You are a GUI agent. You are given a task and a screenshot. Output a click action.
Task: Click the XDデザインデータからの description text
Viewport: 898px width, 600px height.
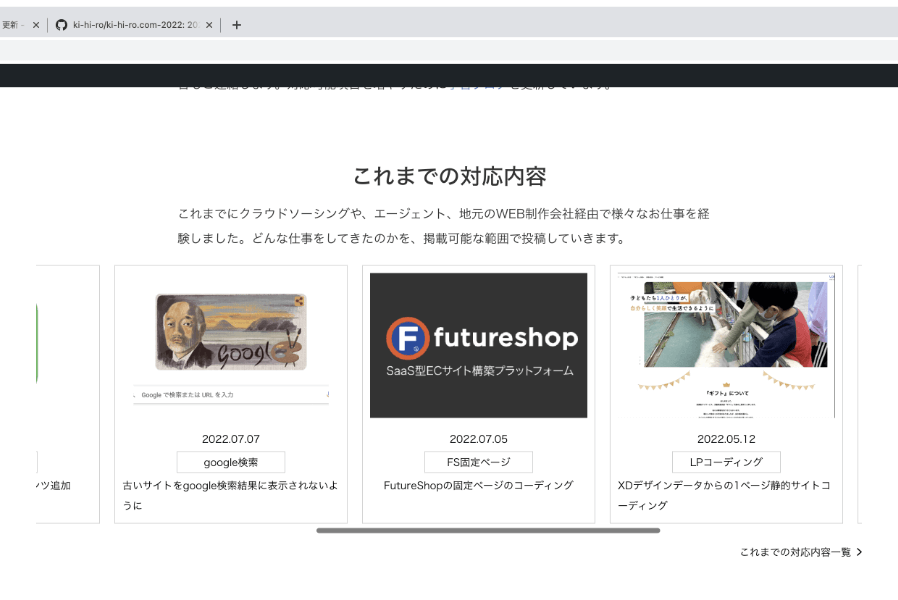pyautogui.click(x=724, y=495)
